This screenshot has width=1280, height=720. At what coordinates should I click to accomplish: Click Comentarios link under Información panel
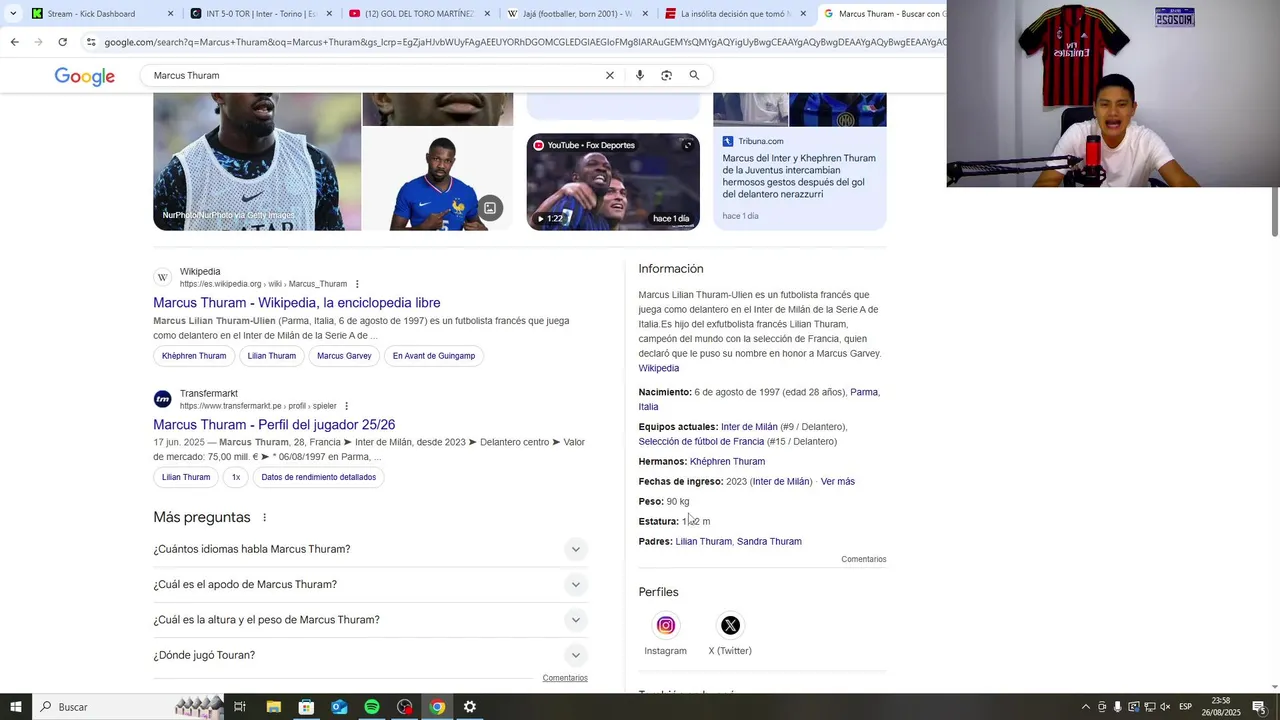864,560
